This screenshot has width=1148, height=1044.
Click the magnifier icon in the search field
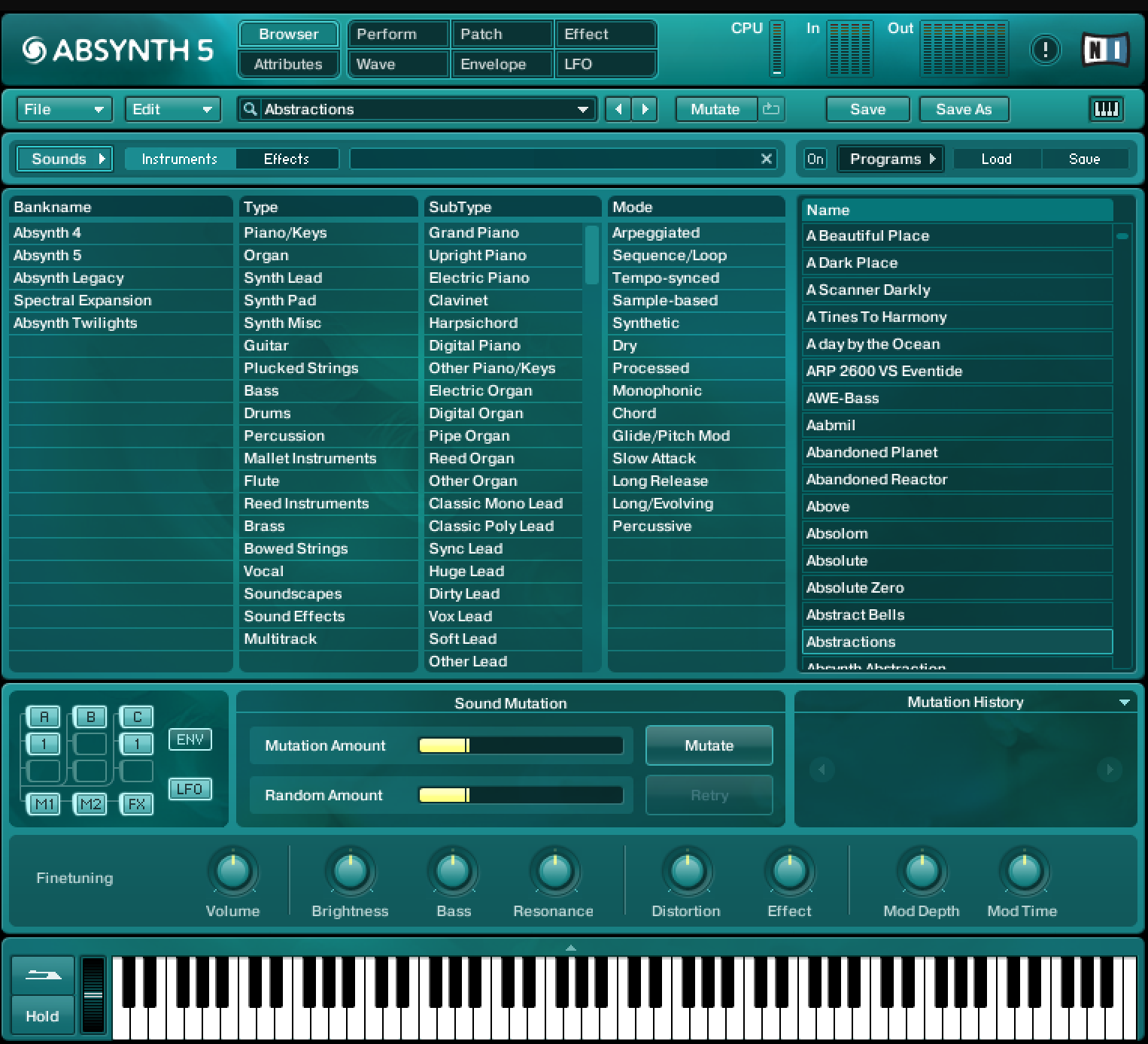[249, 109]
